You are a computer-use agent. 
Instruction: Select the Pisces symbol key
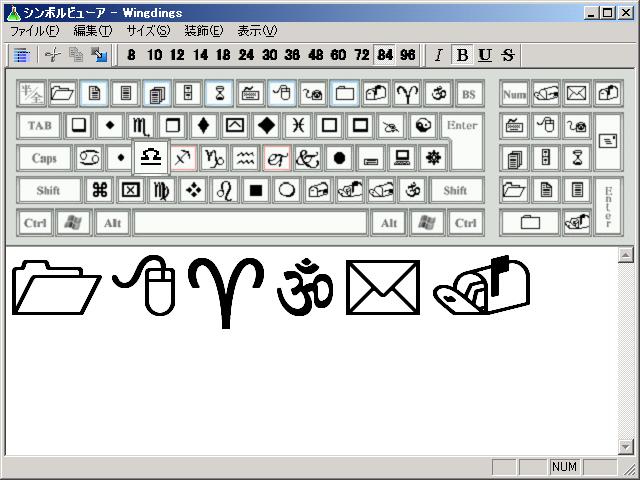click(298, 125)
